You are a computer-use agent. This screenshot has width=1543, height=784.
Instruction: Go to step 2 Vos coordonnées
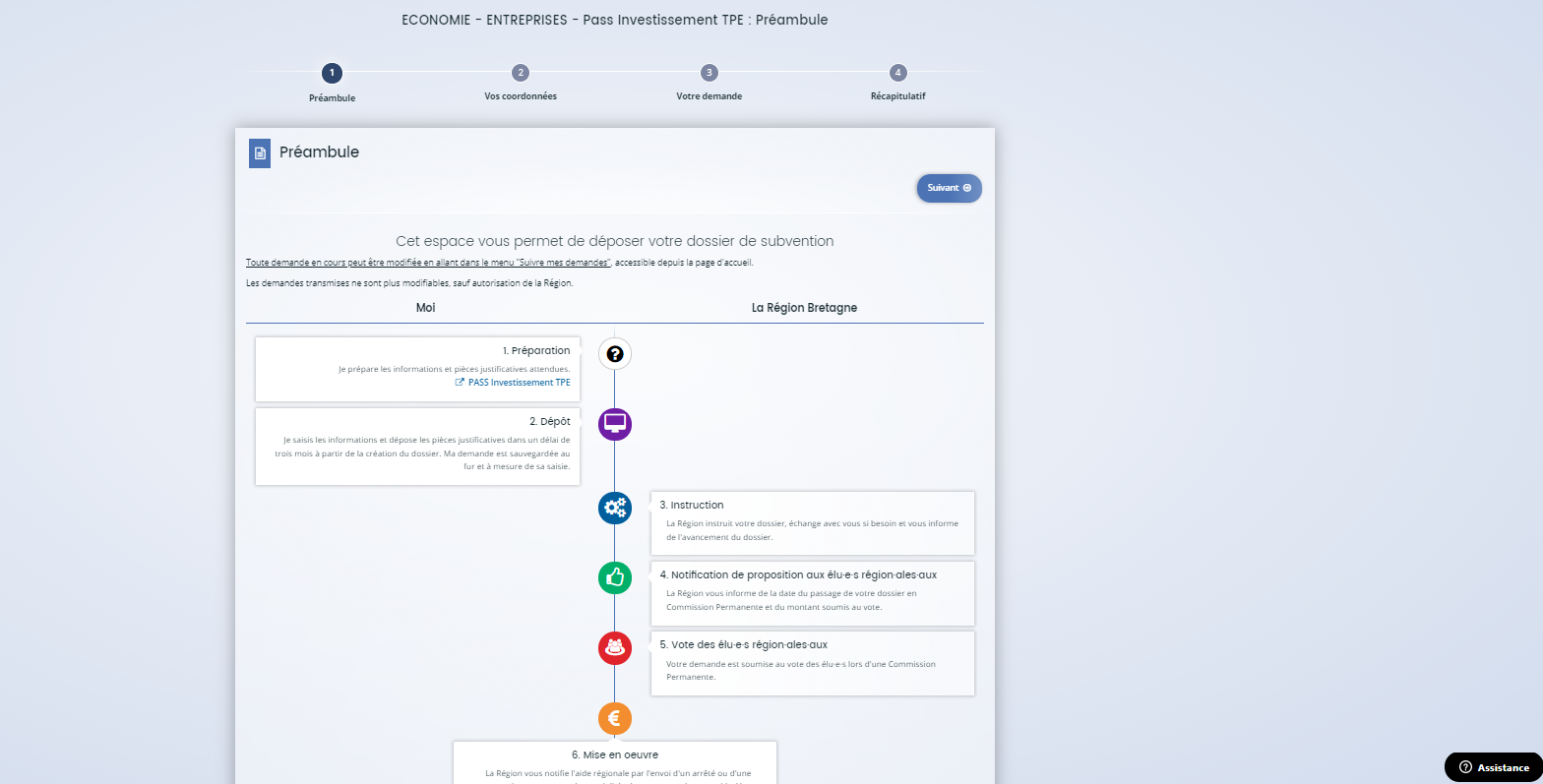pos(521,73)
